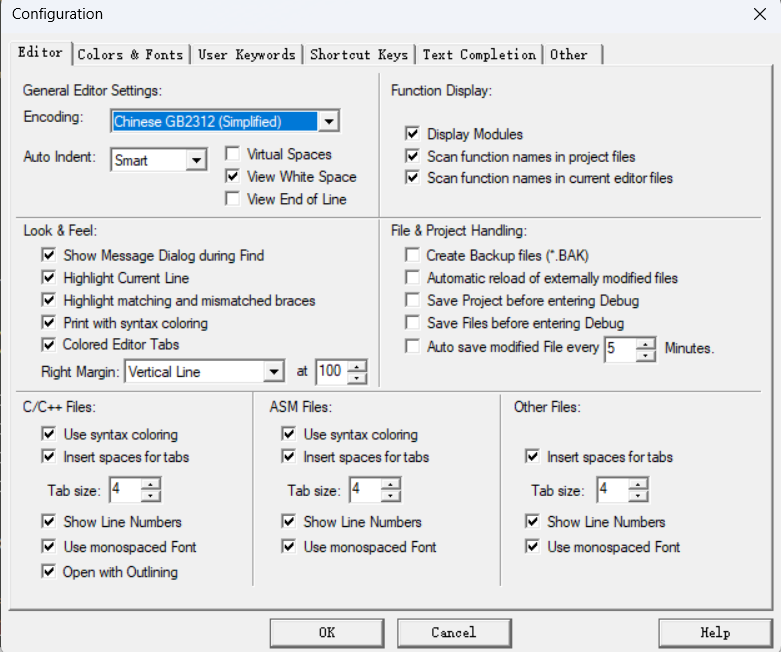Toggle C/C++ Use syntax coloring
Screen dimensions: 781x652
click(x=49, y=434)
